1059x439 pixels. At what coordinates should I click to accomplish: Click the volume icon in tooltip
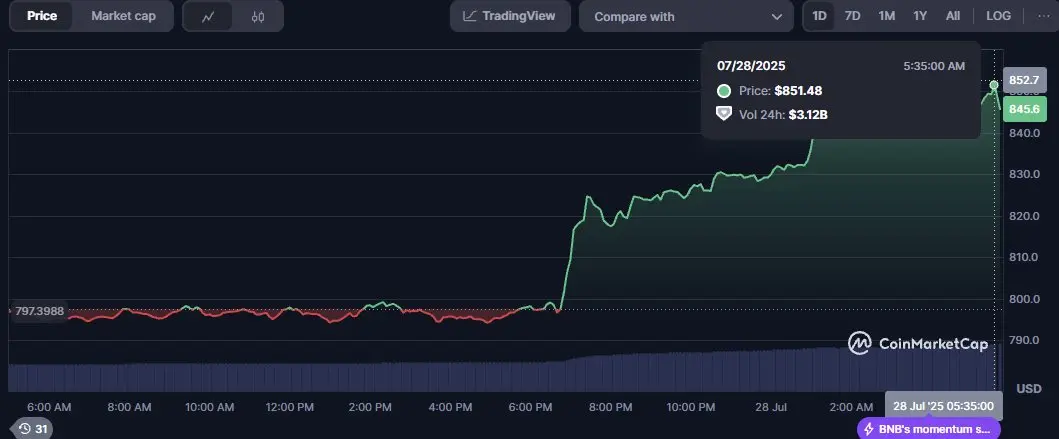[x=724, y=114]
